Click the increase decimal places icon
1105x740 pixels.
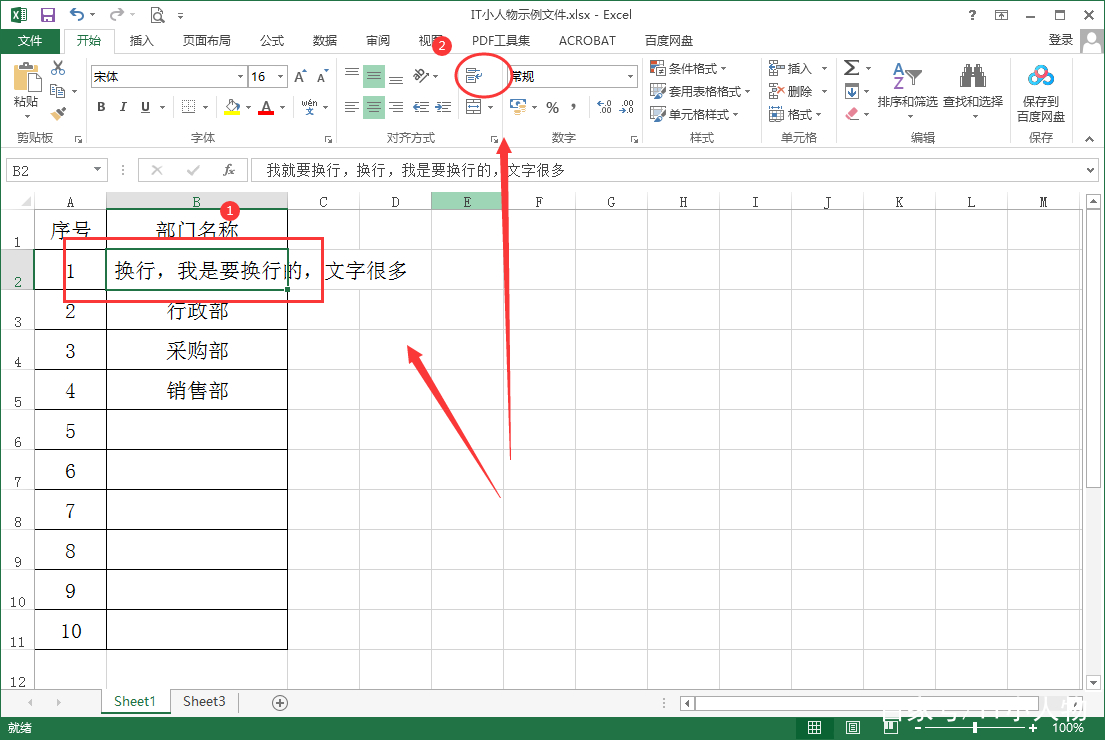pyautogui.click(x=605, y=106)
